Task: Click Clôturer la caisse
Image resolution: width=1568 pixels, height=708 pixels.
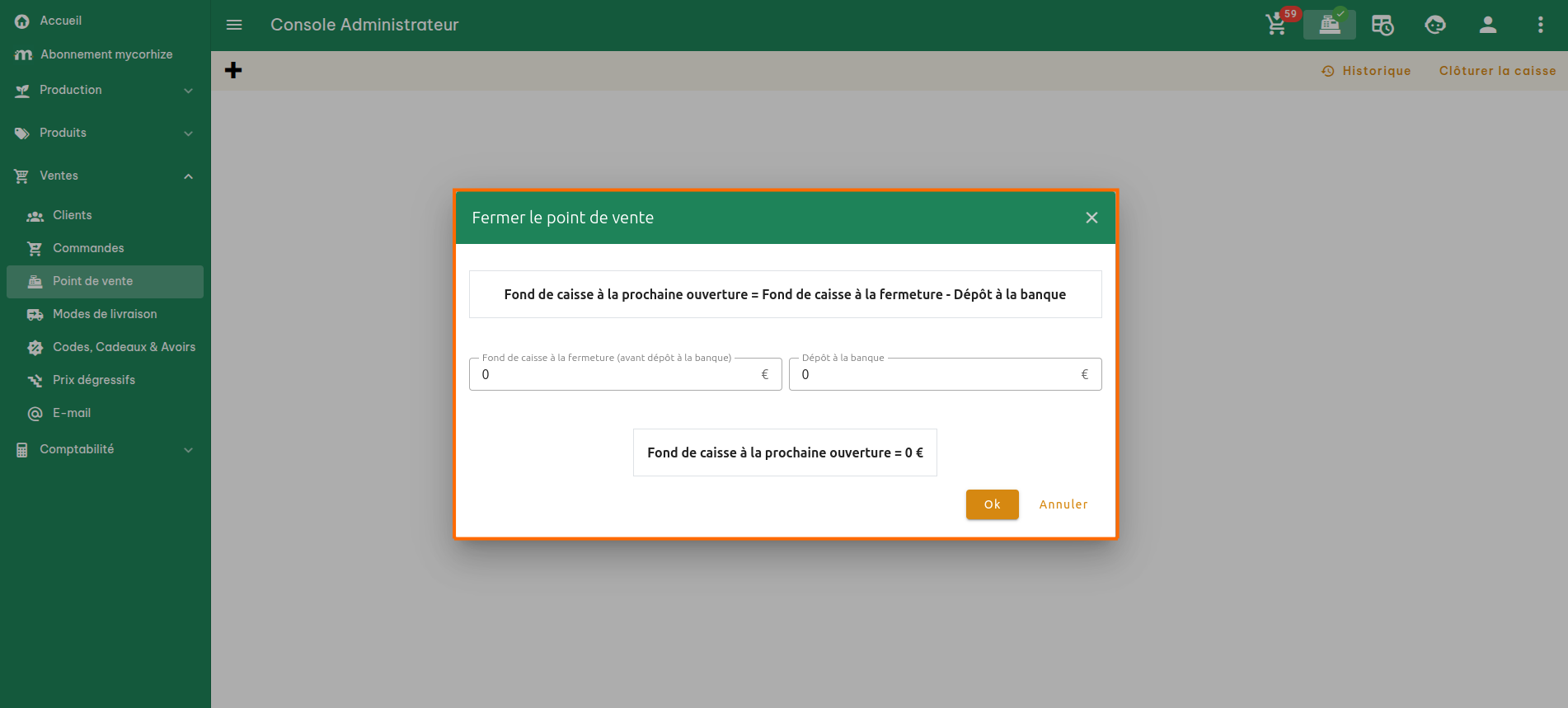Action: click(x=1497, y=71)
